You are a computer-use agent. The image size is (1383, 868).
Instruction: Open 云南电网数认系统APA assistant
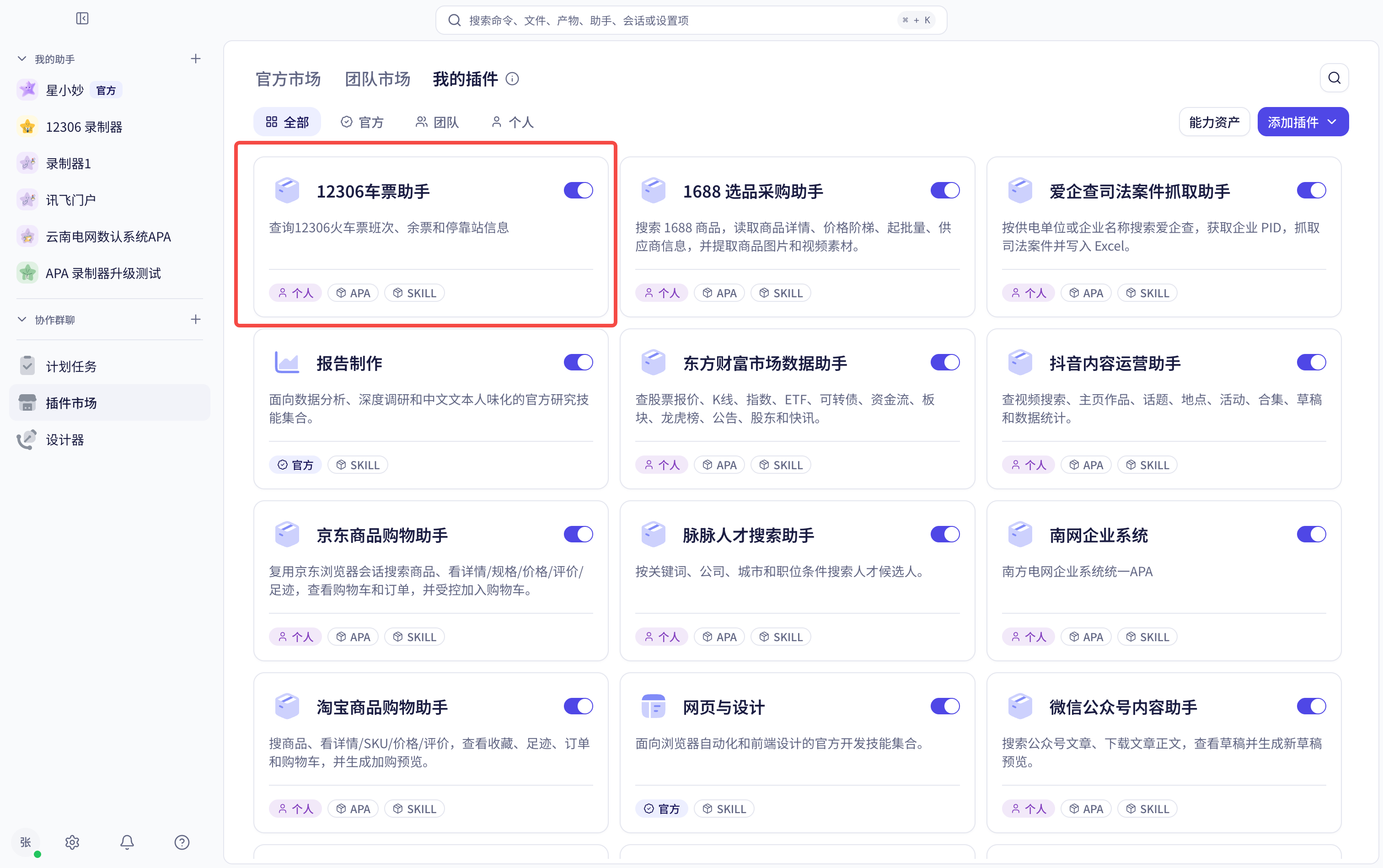(109, 236)
